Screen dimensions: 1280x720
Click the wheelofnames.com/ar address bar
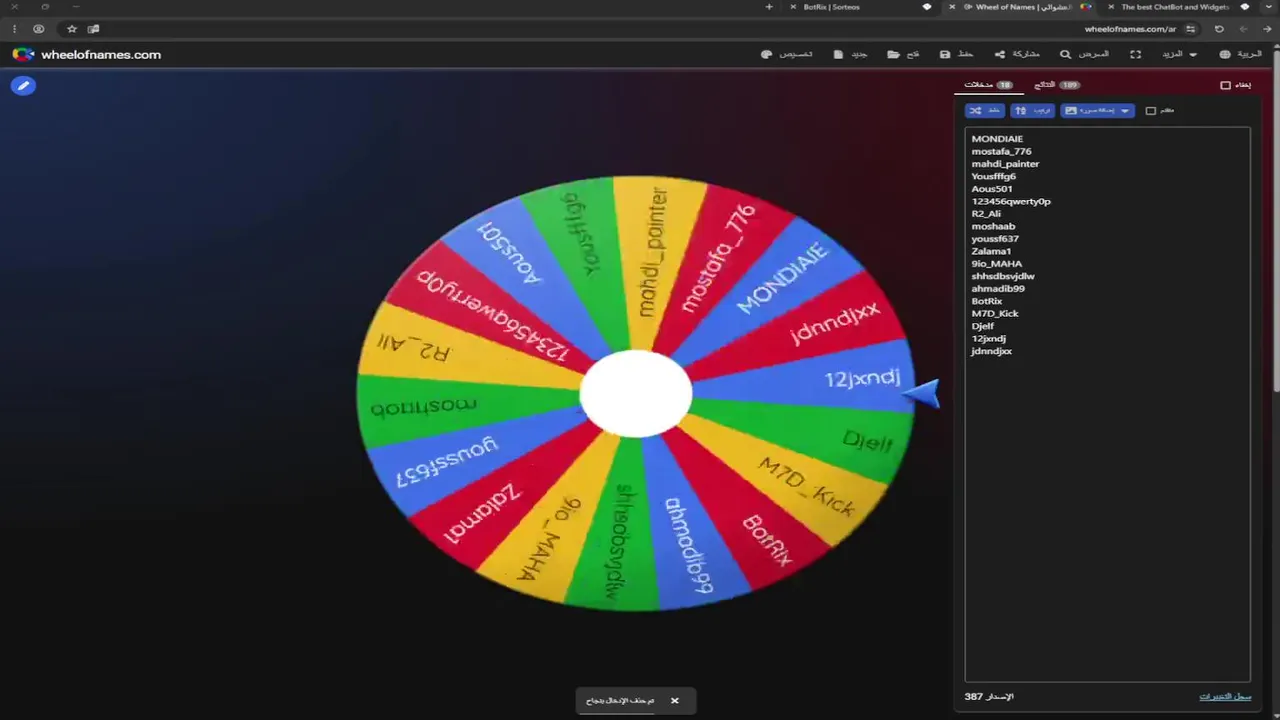(x=1130, y=29)
